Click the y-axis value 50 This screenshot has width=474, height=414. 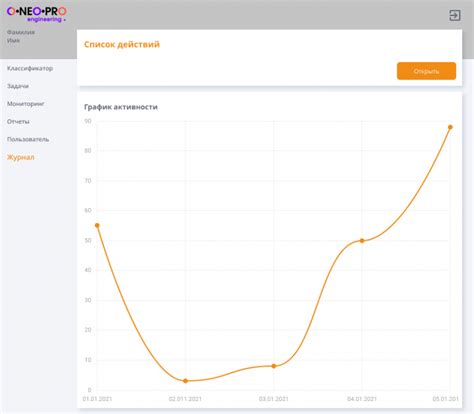click(x=88, y=240)
